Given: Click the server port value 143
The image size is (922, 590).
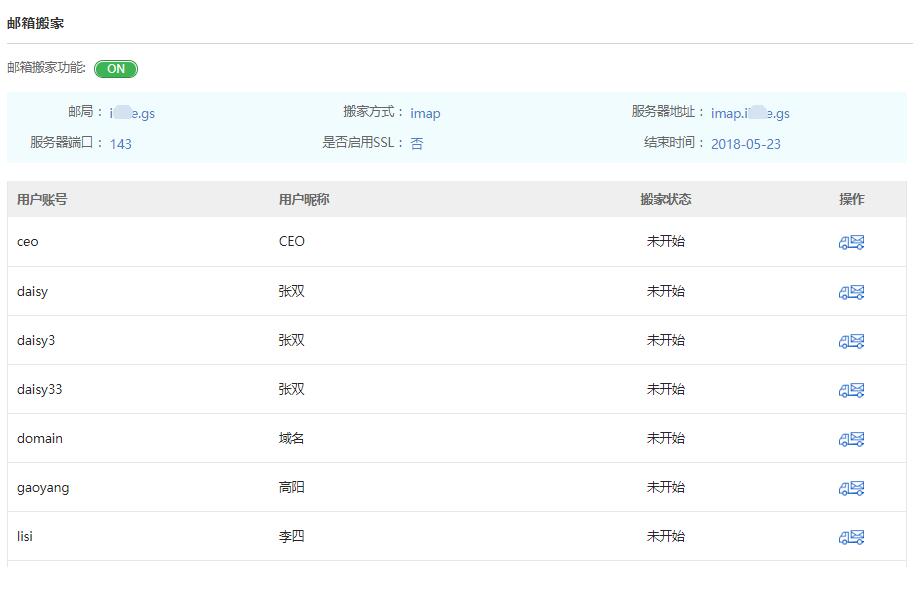Looking at the screenshot, I should coord(121,144).
